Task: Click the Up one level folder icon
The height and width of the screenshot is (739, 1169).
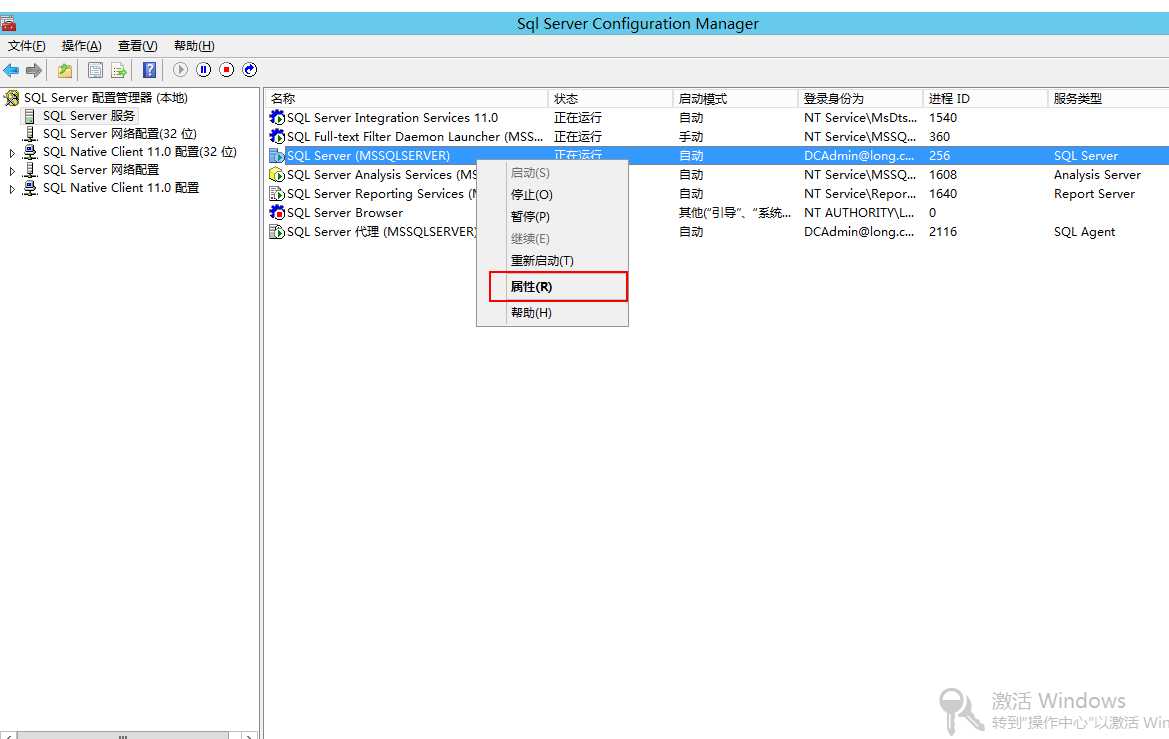Action: coord(65,70)
